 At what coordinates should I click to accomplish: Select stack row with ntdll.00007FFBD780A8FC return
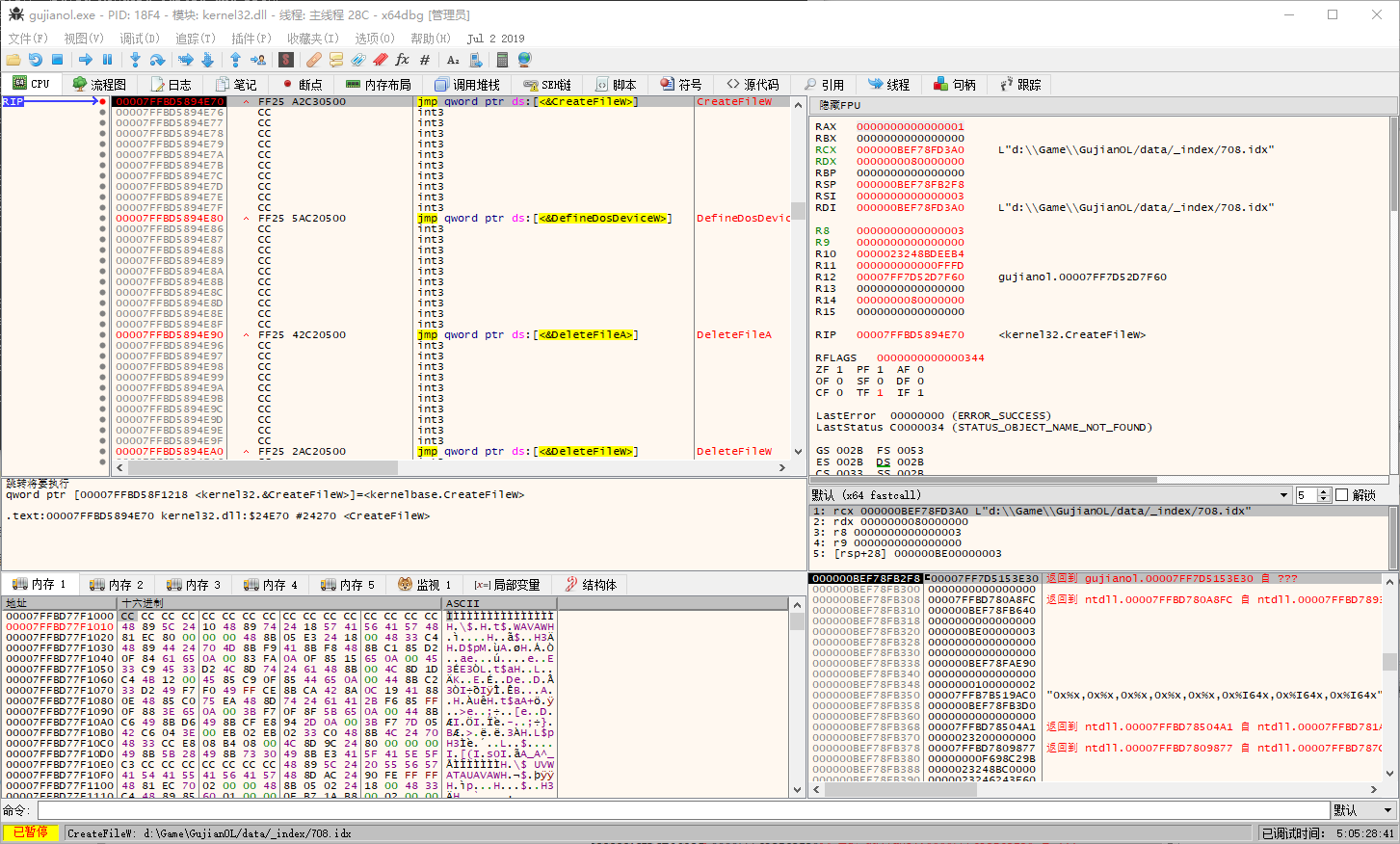coord(1096,599)
